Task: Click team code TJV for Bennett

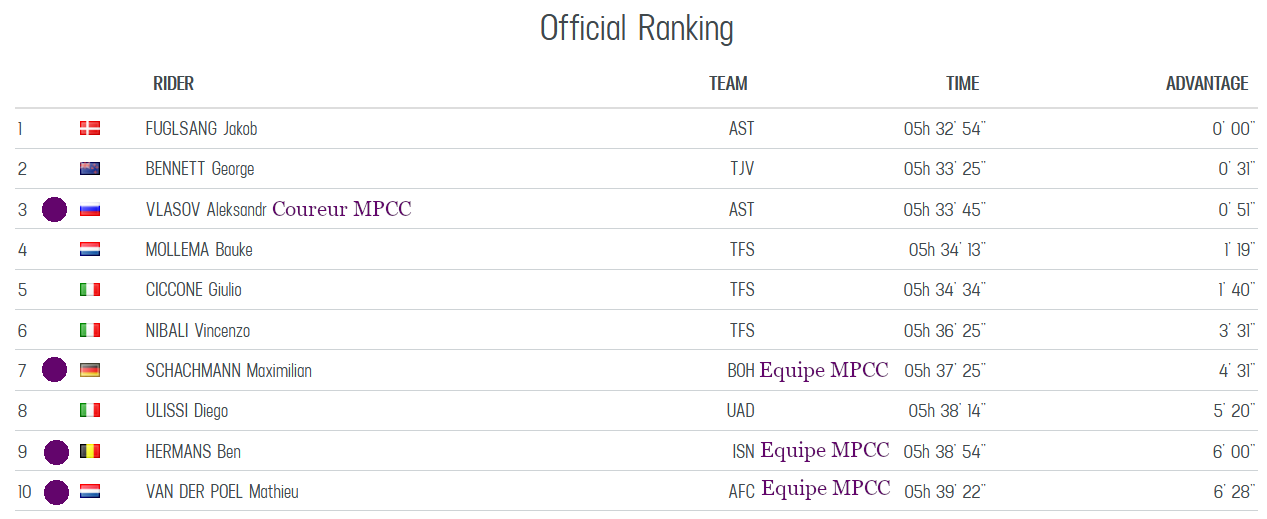Action: [x=741, y=169]
